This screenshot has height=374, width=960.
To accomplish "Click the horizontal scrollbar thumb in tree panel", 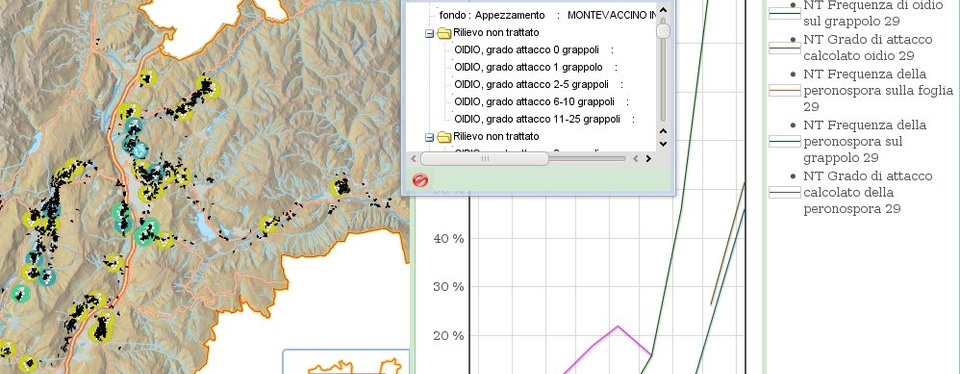I will (484, 159).
